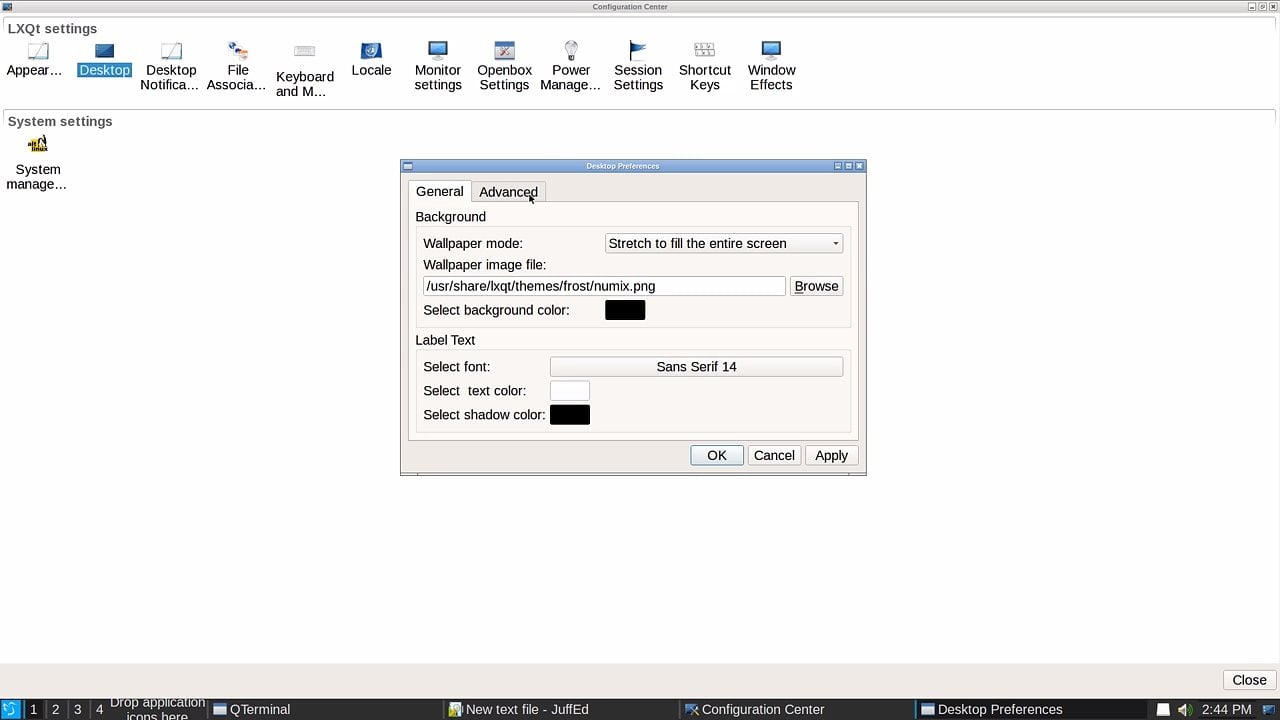This screenshot has height=720, width=1280.
Task: Click the Browse button for wallpaper
Action: pyautogui.click(x=816, y=286)
